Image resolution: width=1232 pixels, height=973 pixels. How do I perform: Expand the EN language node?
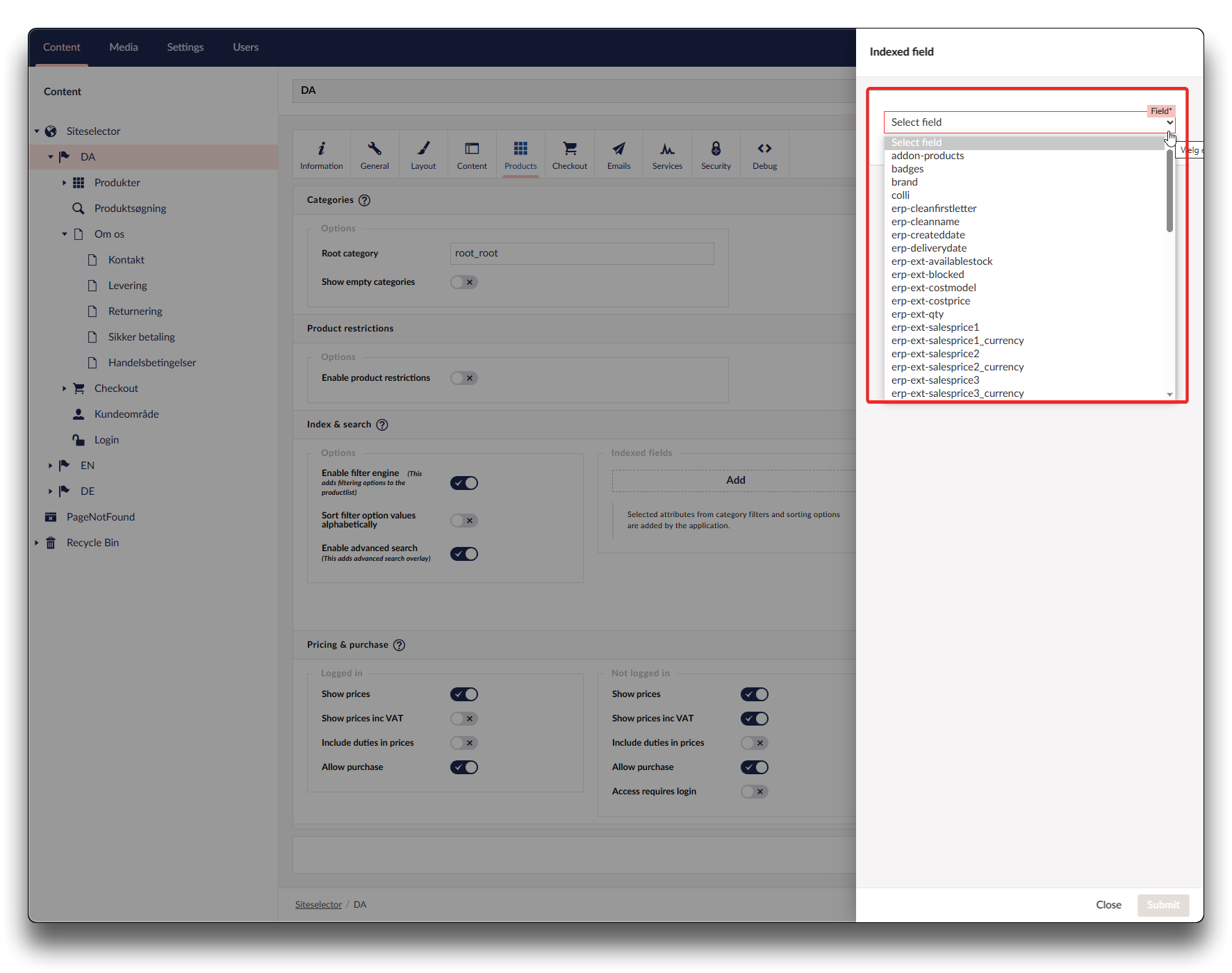click(50, 466)
